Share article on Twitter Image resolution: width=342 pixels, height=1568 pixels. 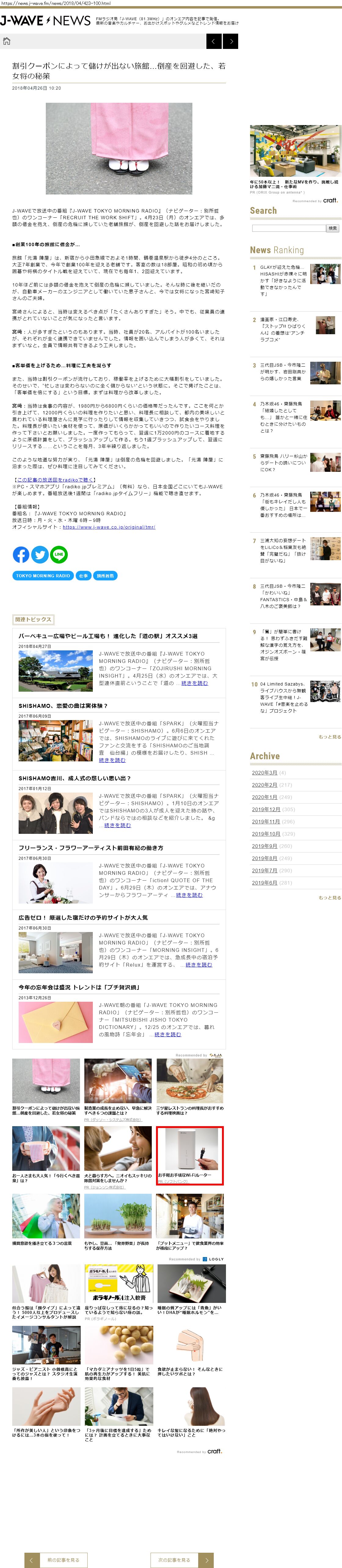[x=40, y=554]
